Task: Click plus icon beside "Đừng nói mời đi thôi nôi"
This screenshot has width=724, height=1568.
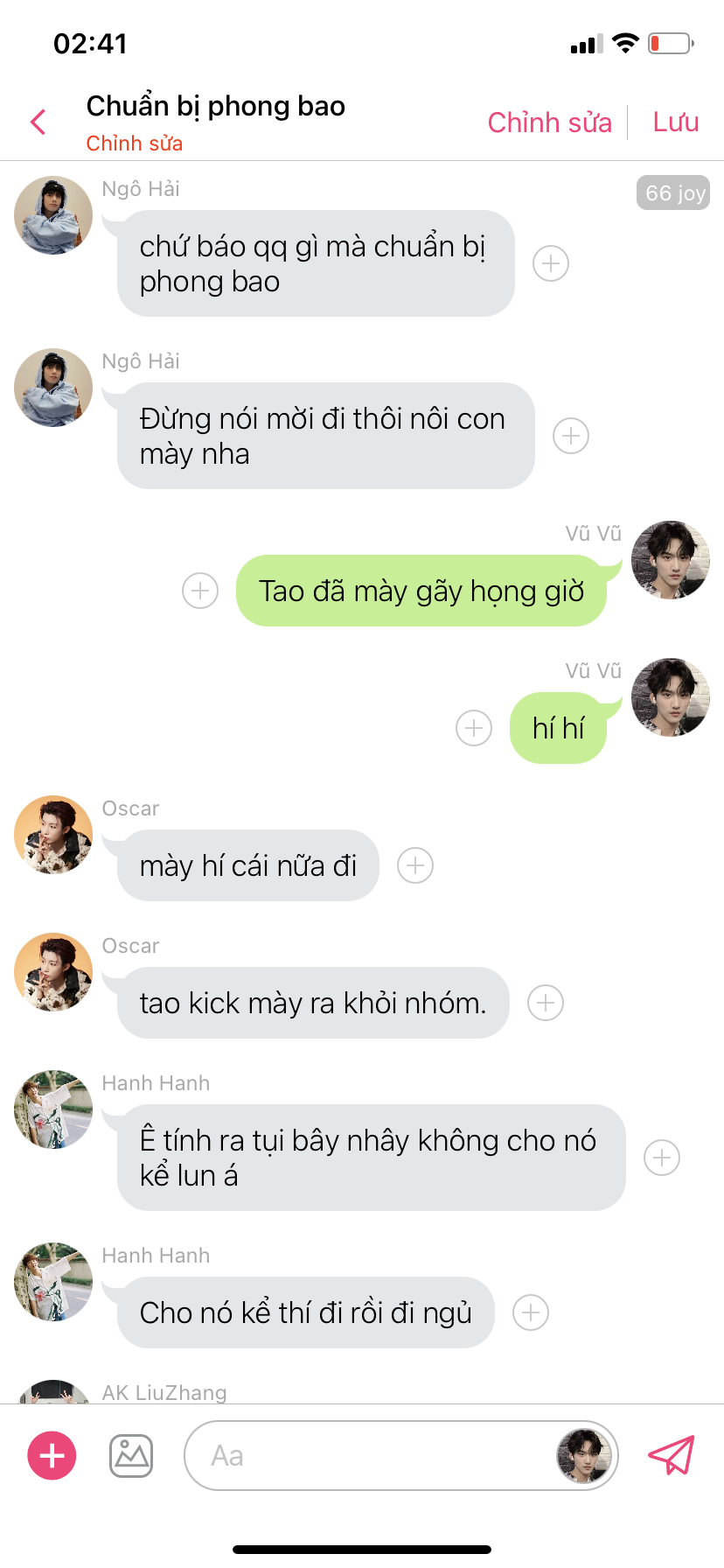Action: coord(571,436)
